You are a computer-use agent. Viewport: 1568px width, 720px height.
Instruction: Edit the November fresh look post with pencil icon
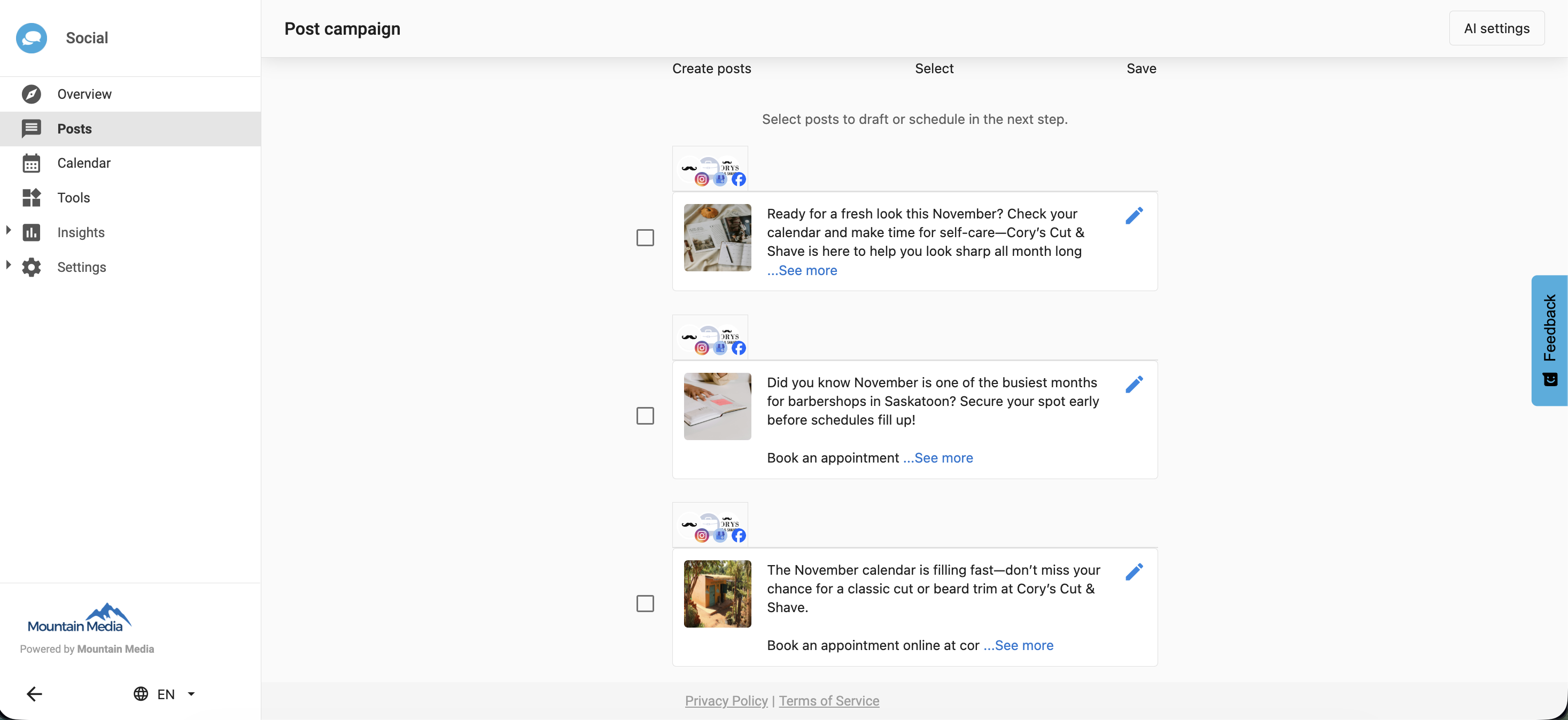(1134, 215)
